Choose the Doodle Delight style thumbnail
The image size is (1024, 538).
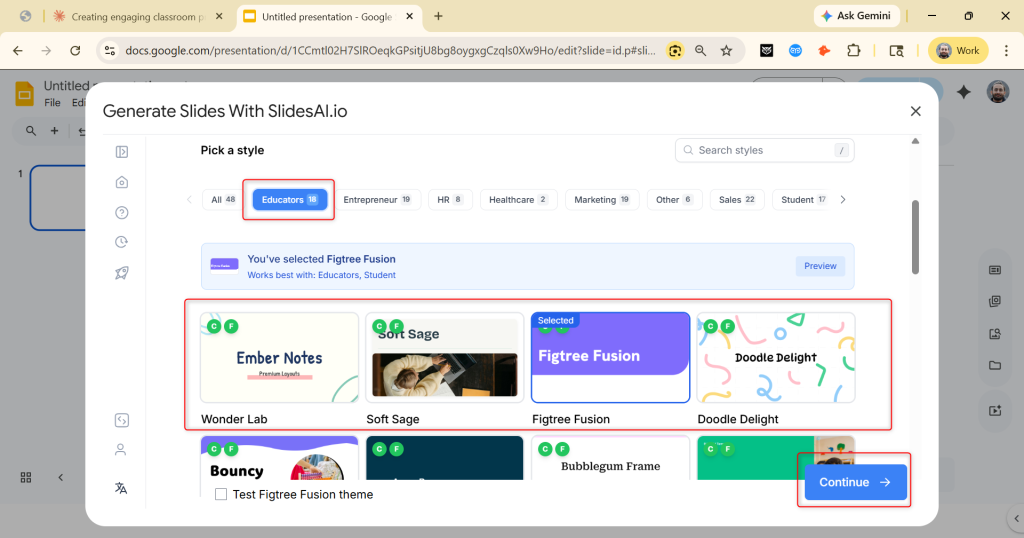776,358
